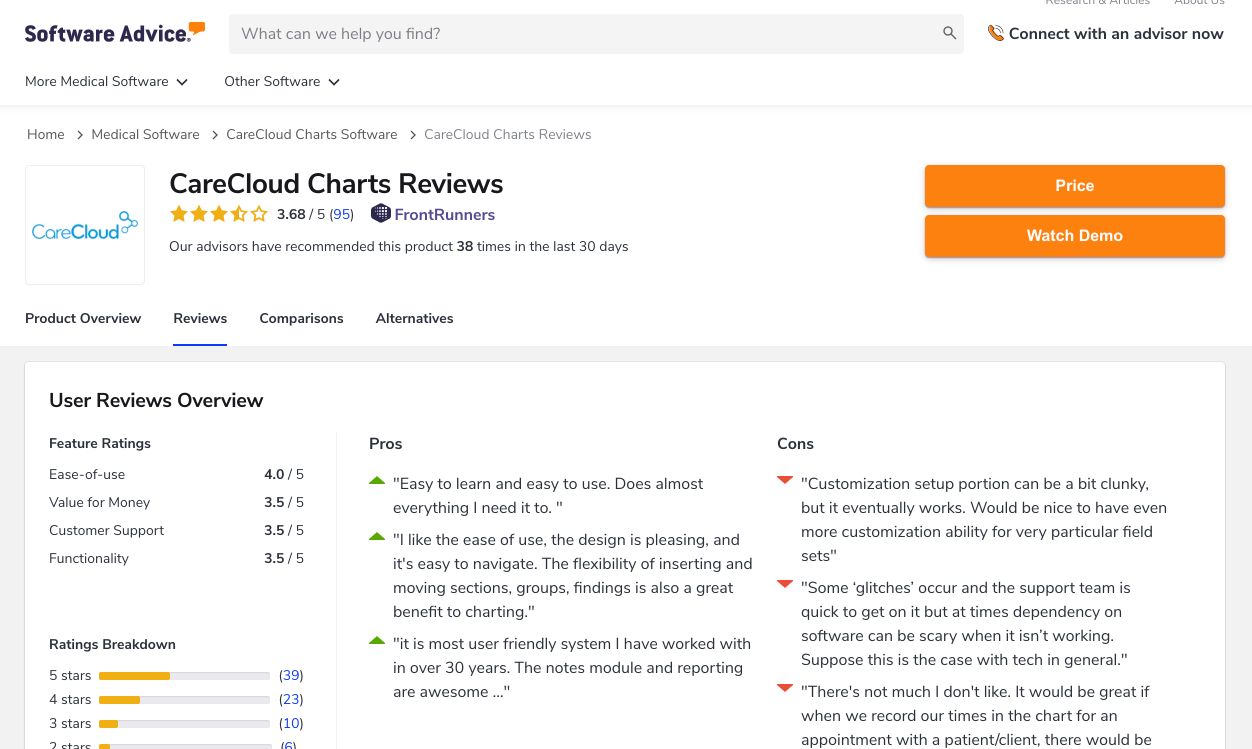Click the Software Advice logo
This screenshot has width=1252, height=749.
115,33
